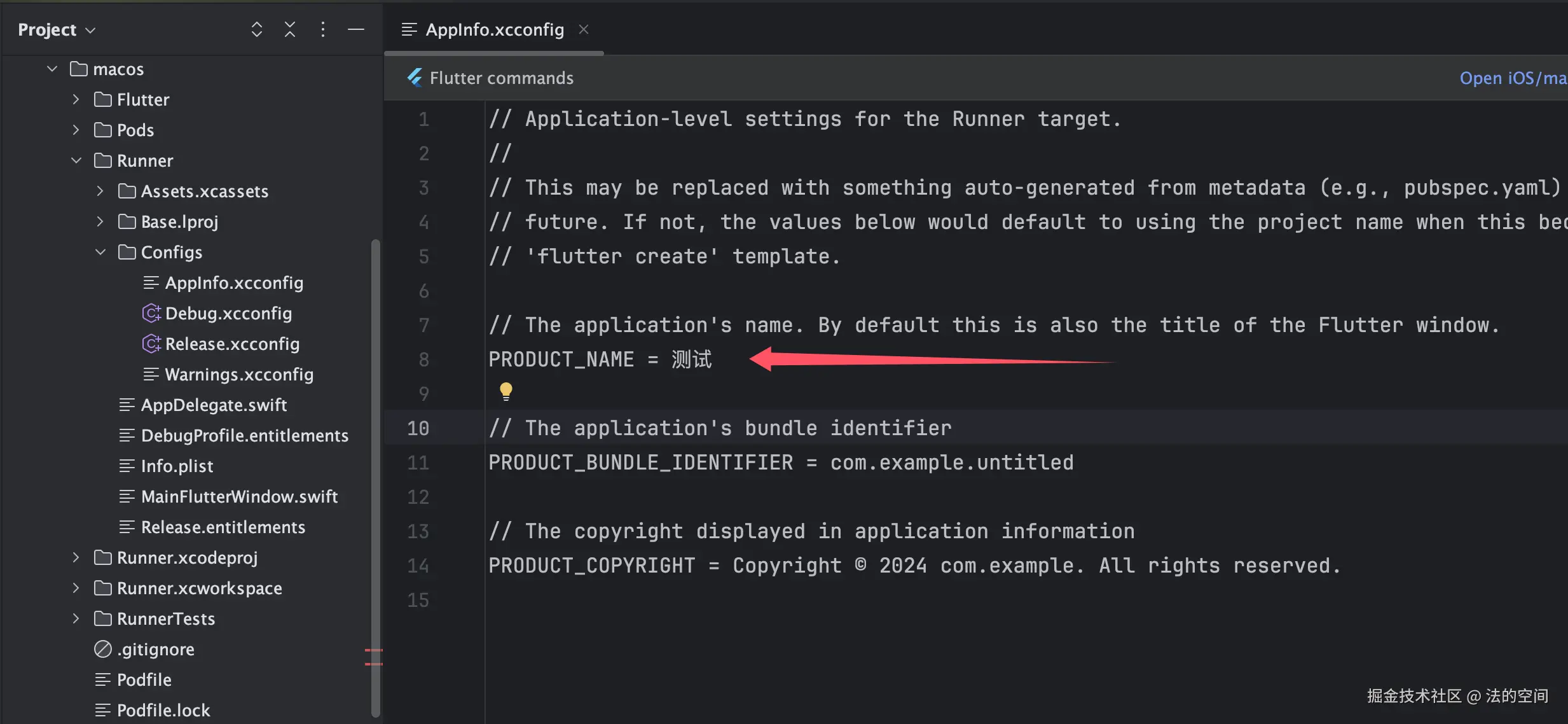
Task: Click the Flutter logo icon in commands bar
Action: [x=415, y=78]
